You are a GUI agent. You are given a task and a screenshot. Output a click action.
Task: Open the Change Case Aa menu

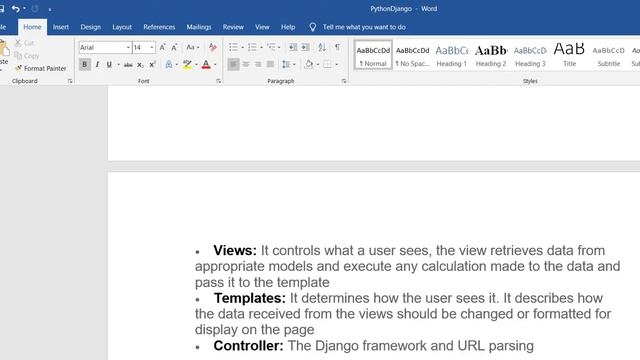193,47
